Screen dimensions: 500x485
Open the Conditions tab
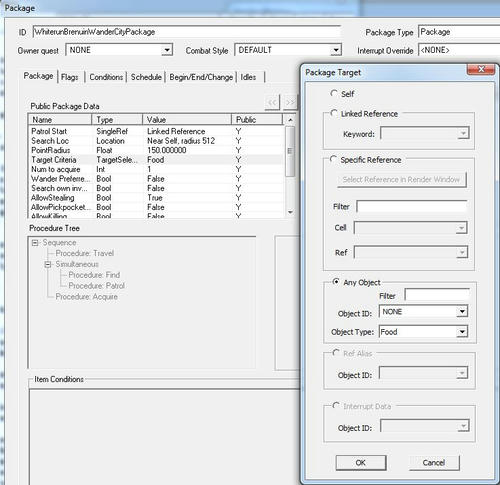tap(106, 77)
